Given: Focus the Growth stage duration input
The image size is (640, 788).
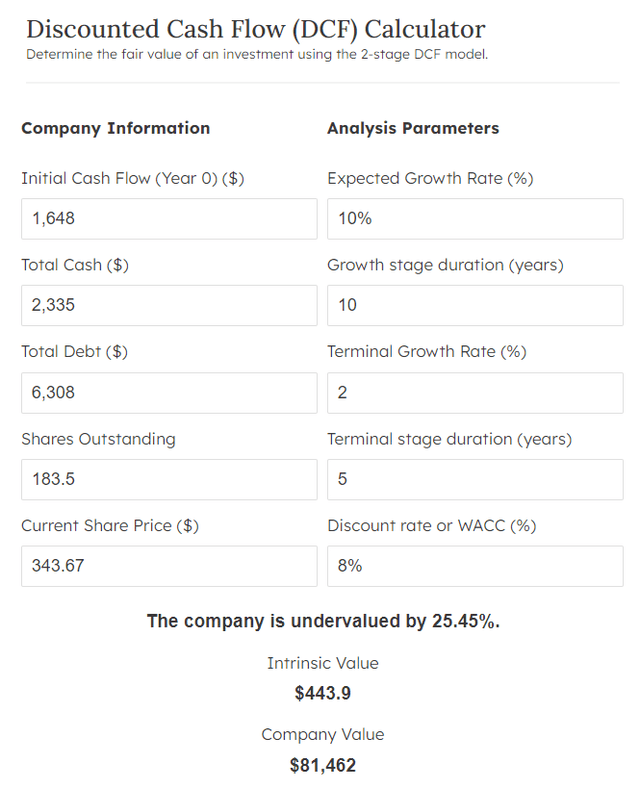Looking at the screenshot, I should tap(475, 305).
